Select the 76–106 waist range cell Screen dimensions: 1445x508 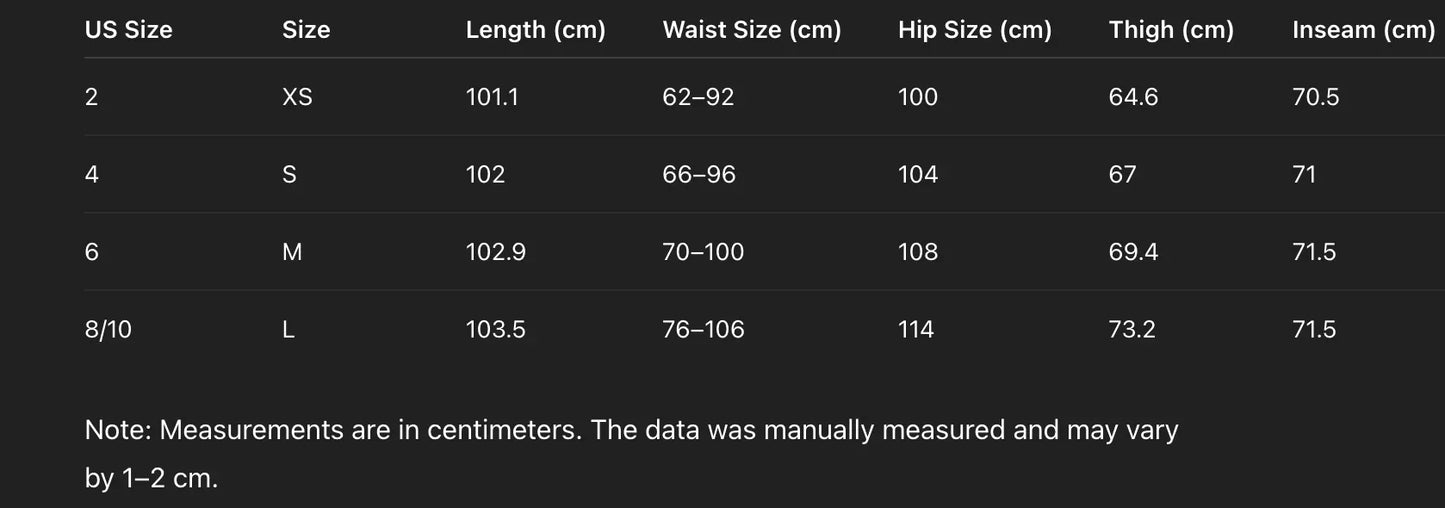(x=703, y=329)
